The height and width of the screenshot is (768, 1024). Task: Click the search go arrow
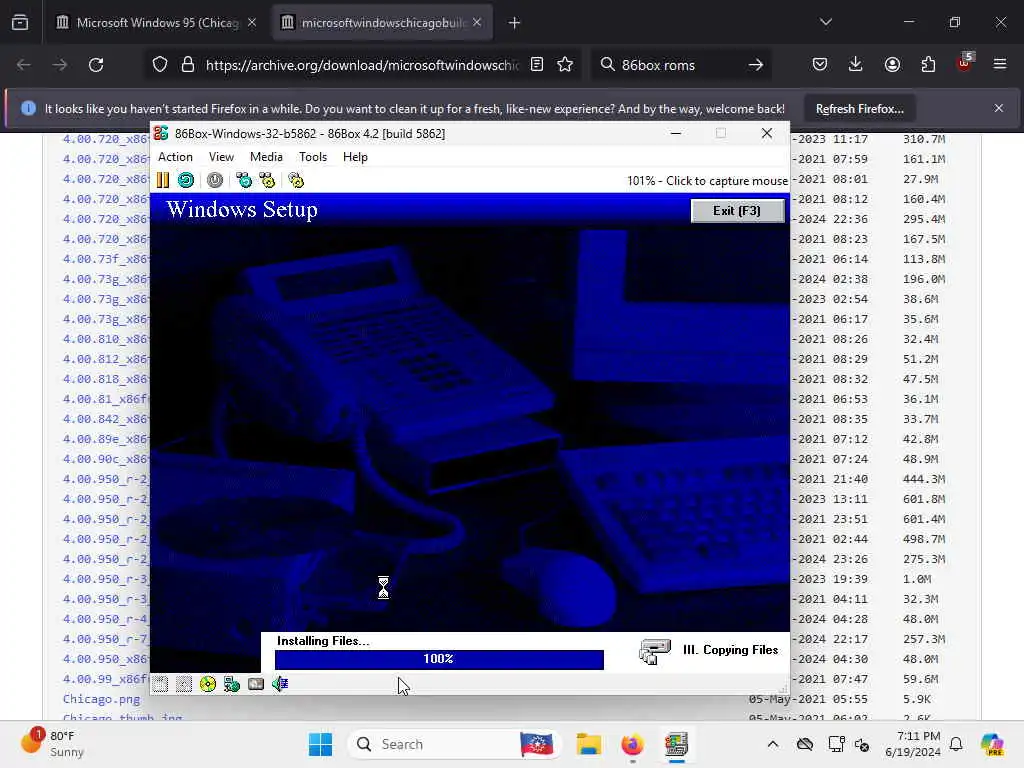click(756, 65)
